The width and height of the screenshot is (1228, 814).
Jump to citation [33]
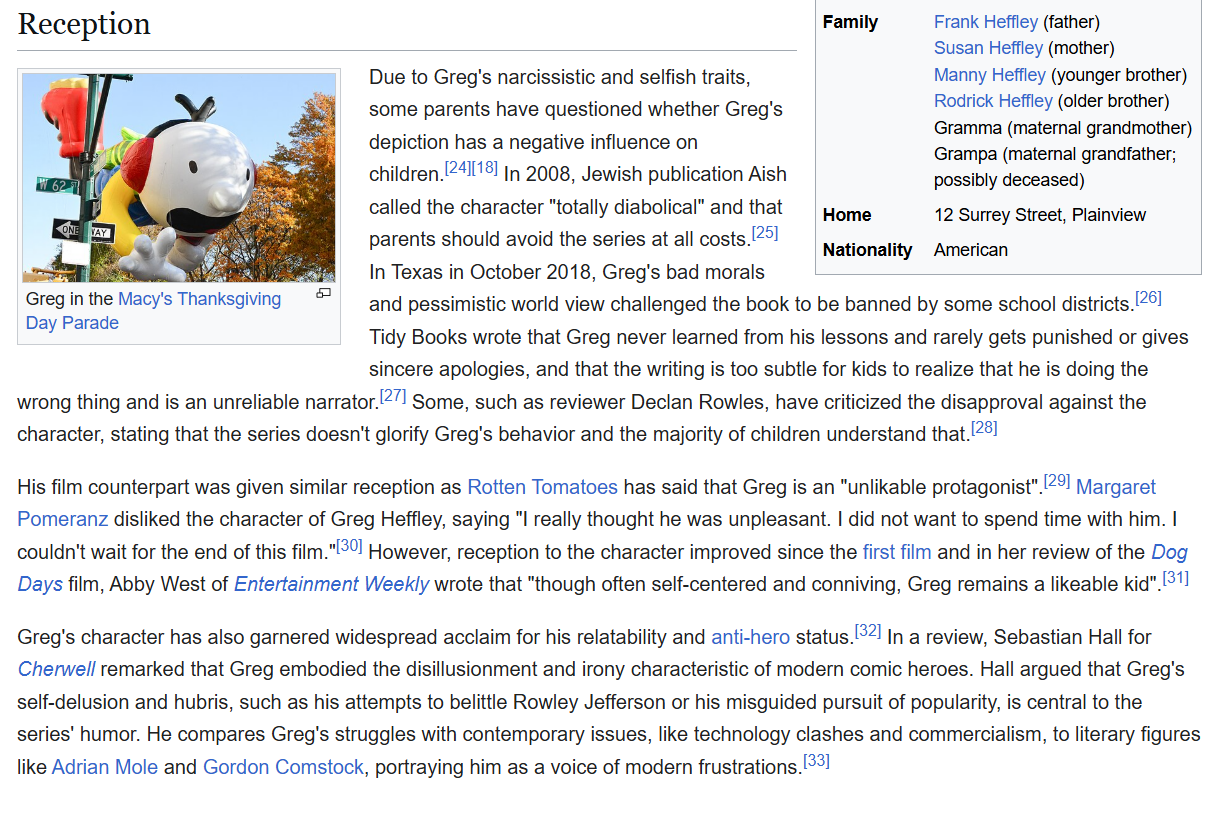pyautogui.click(x=817, y=762)
